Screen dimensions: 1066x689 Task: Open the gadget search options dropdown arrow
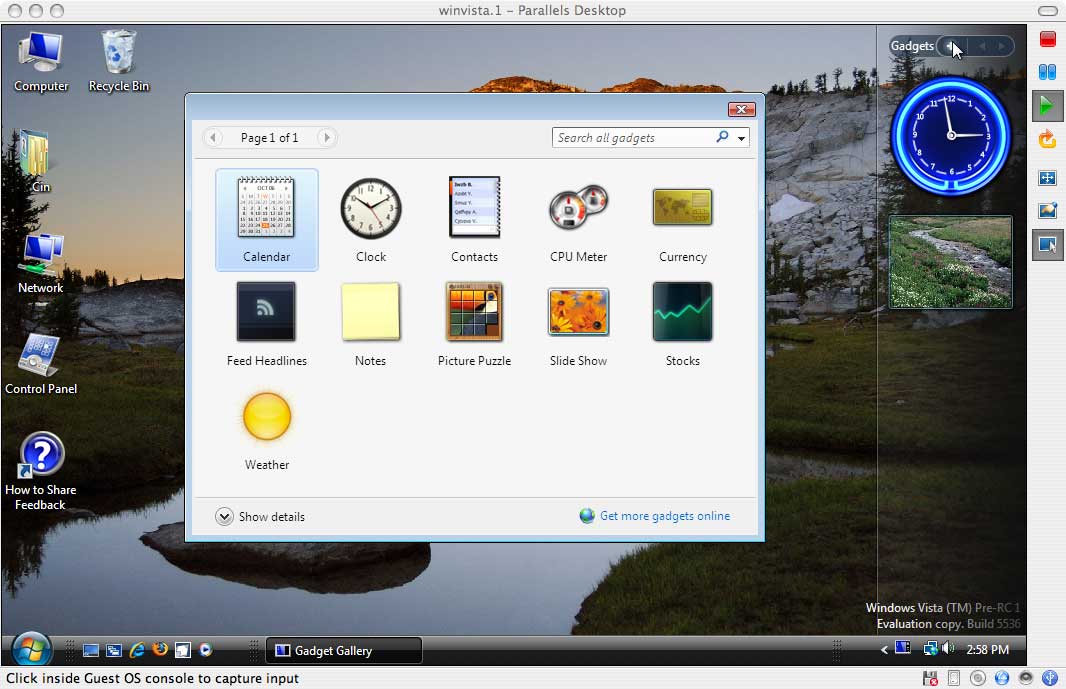click(742, 138)
